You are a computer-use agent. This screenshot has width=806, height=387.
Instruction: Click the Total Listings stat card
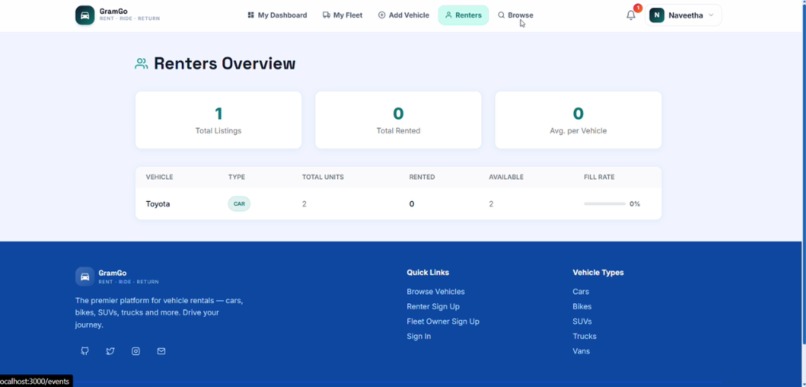tap(218, 120)
